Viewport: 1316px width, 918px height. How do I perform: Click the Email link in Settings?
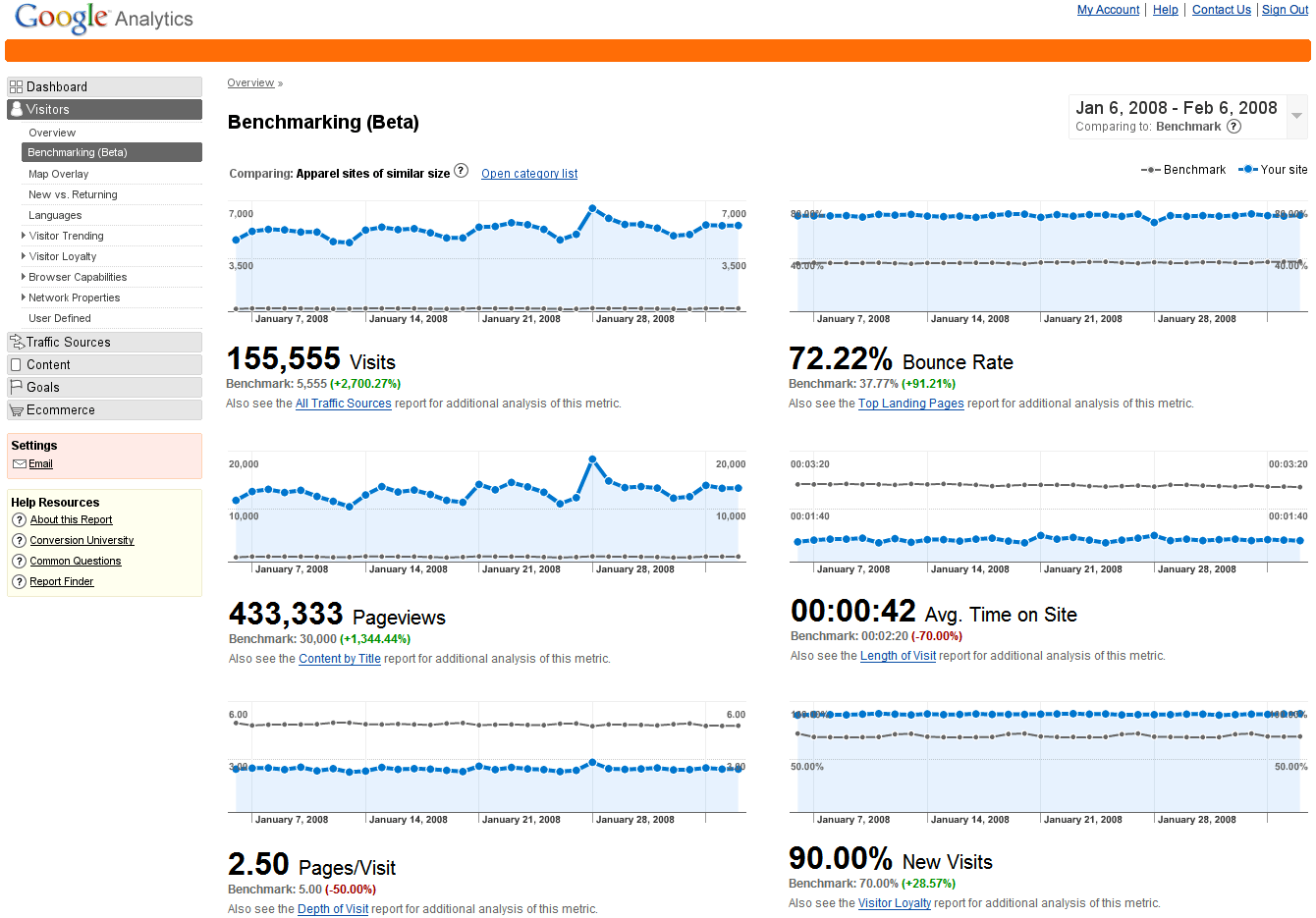pos(40,464)
